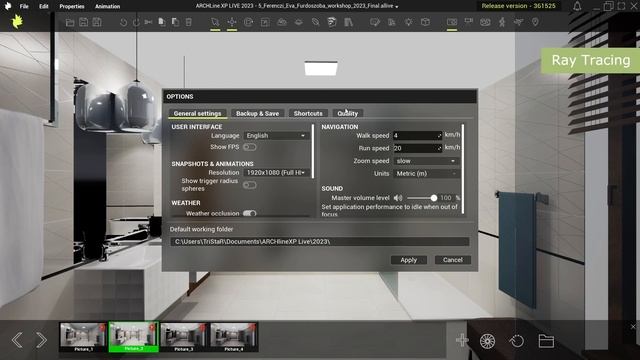Click the library books icon
The height and width of the screenshot is (360, 640).
pyautogui.click(x=348, y=22)
